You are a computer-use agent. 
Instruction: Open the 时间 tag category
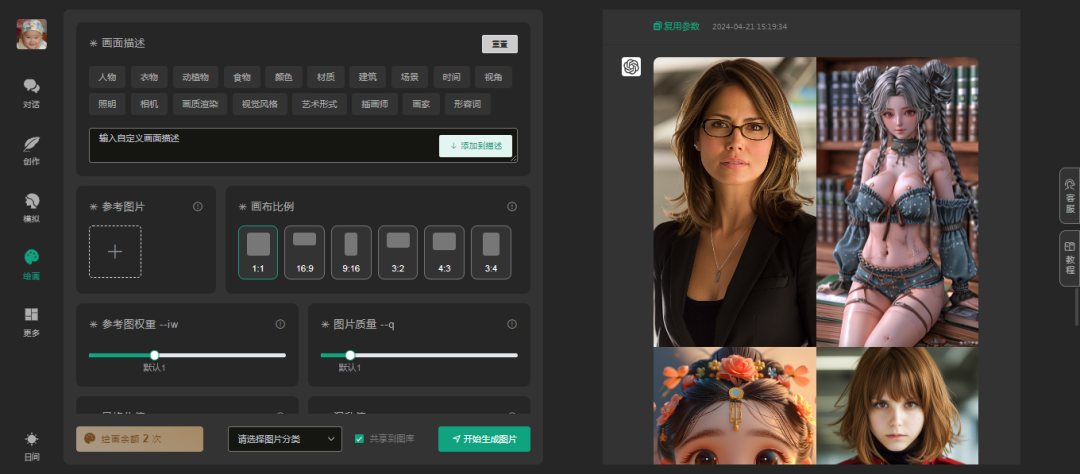[452, 77]
